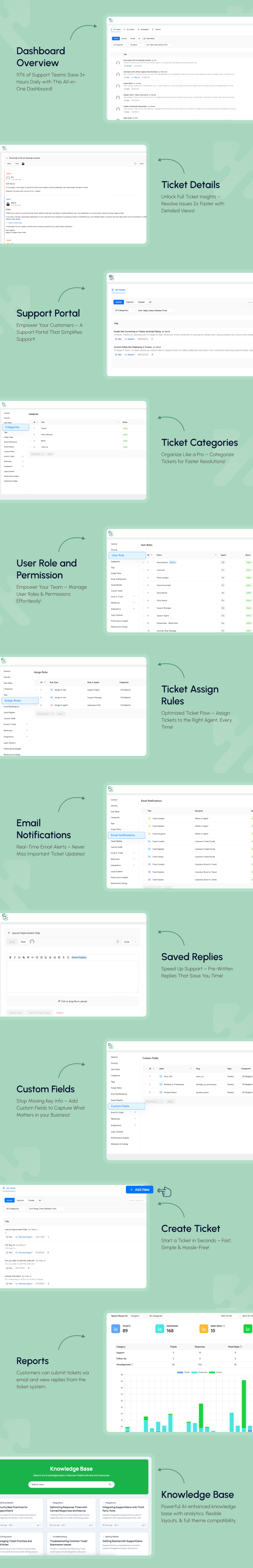Image resolution: width=253 pixels, height=1568 pixels.
Task: Open three-dot menu right of Close button
Action: (136, 942)
